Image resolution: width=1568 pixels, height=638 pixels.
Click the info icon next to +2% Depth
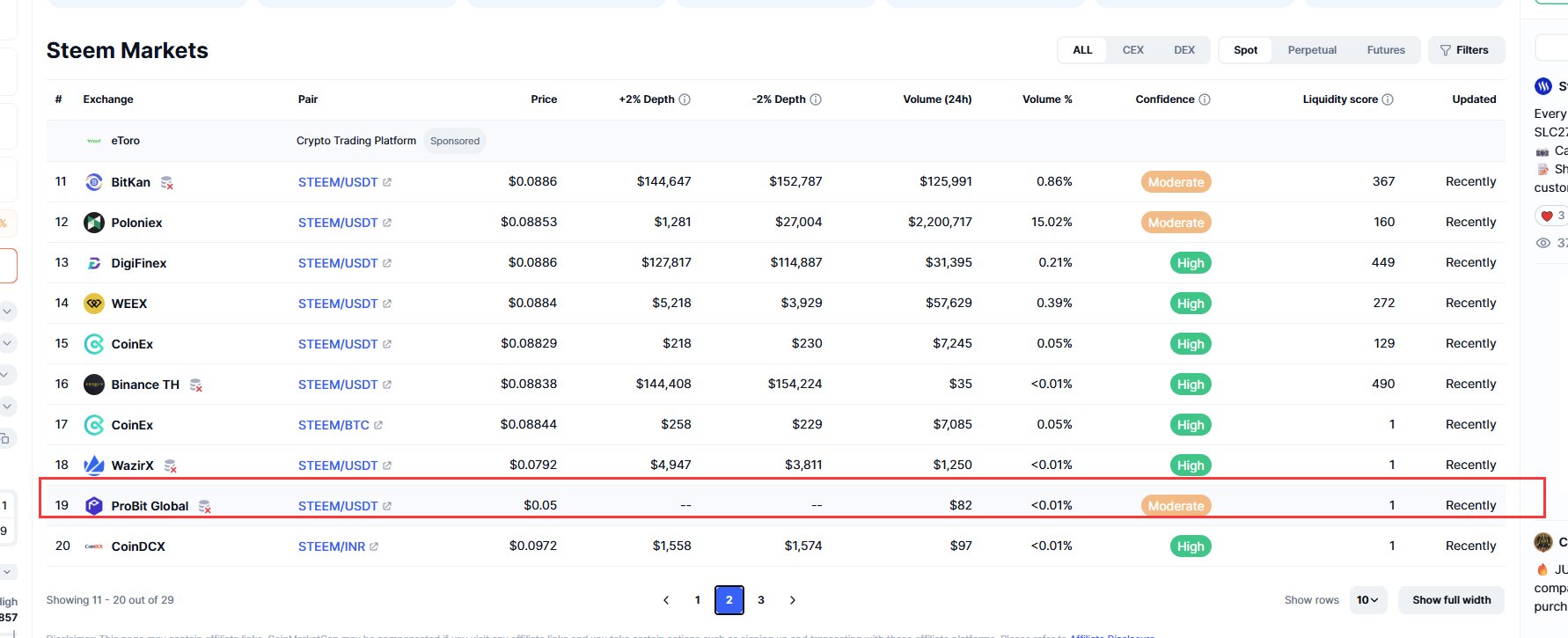[x=685, y=99]
